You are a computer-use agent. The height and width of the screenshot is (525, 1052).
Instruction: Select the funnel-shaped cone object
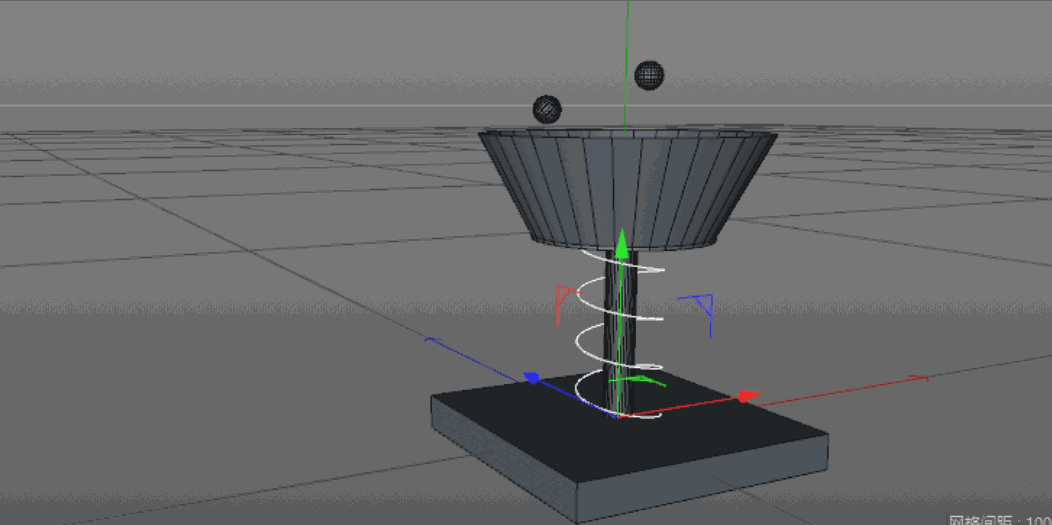click(627, 190)
